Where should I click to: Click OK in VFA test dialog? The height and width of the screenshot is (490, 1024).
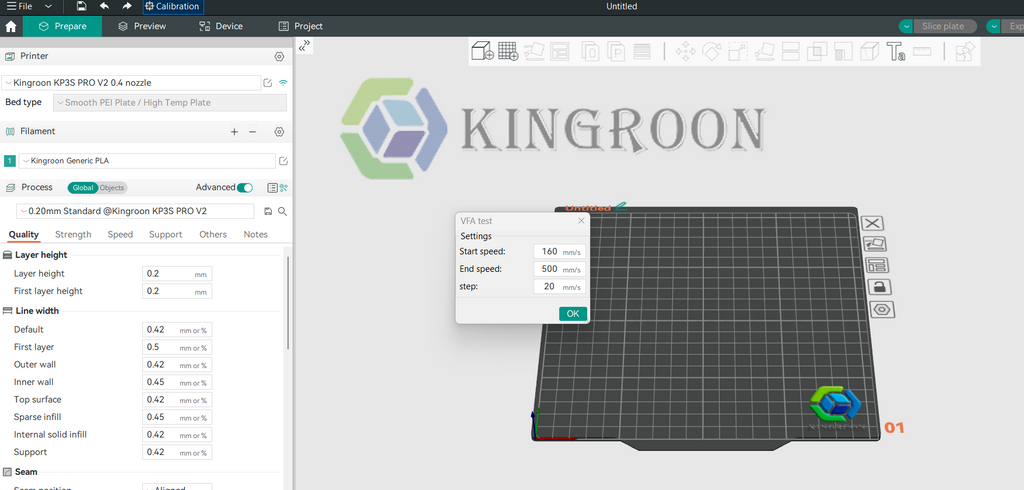[x=573, y=314]
